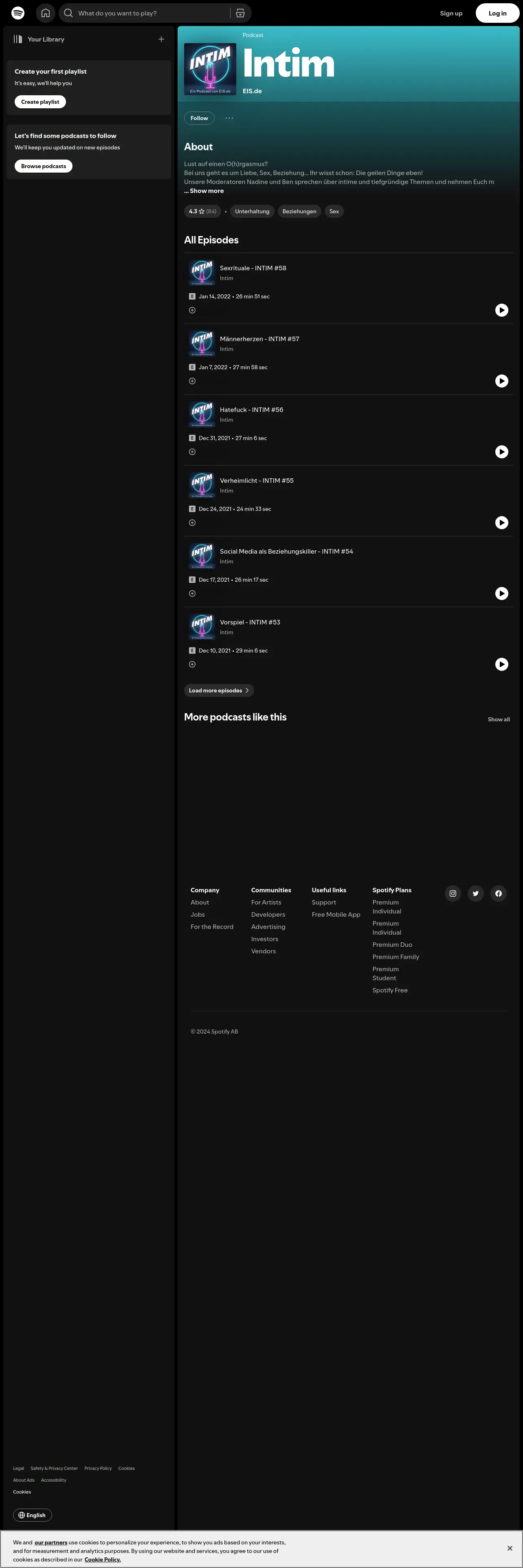
Task: Open footer link Jobs
Action: (198, 915)
